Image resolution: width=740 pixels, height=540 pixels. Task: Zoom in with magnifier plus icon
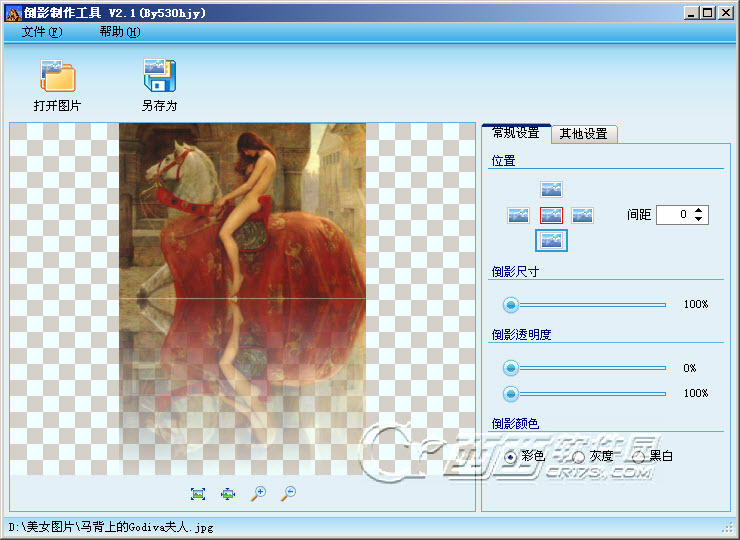coord(258,493)
